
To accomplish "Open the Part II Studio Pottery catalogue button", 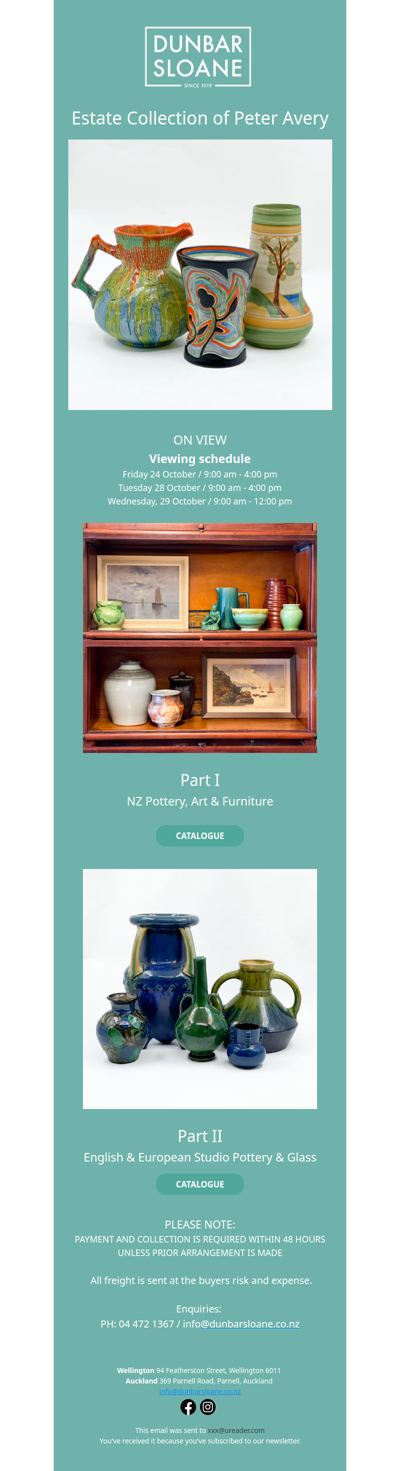I will point(200,1184).
